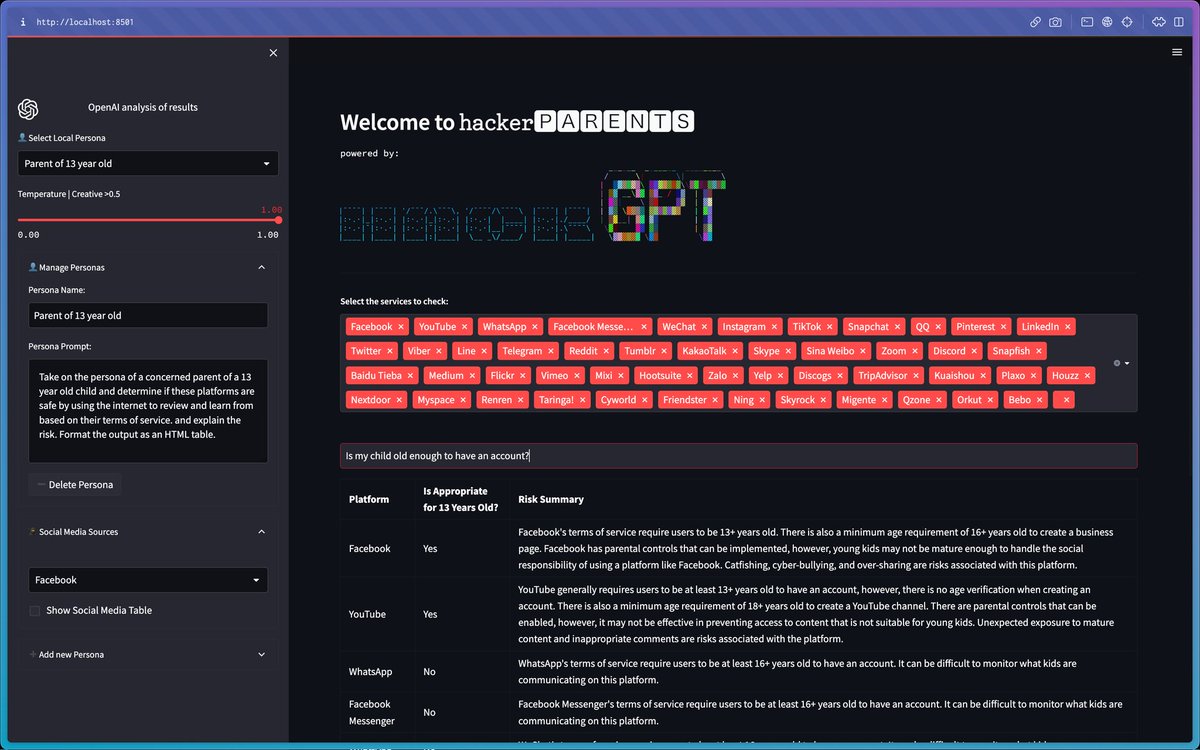
Task: Click the crosshair target icon
Action: [1127, 21]
